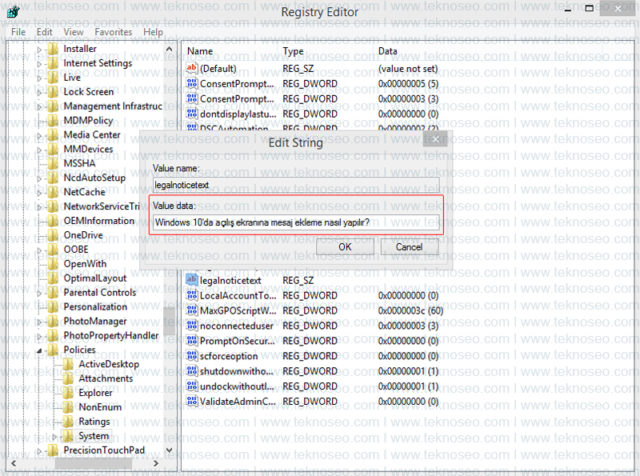Screen dimensions: 640x476
Task: Open the Help menu
Action: coord(153,32)
